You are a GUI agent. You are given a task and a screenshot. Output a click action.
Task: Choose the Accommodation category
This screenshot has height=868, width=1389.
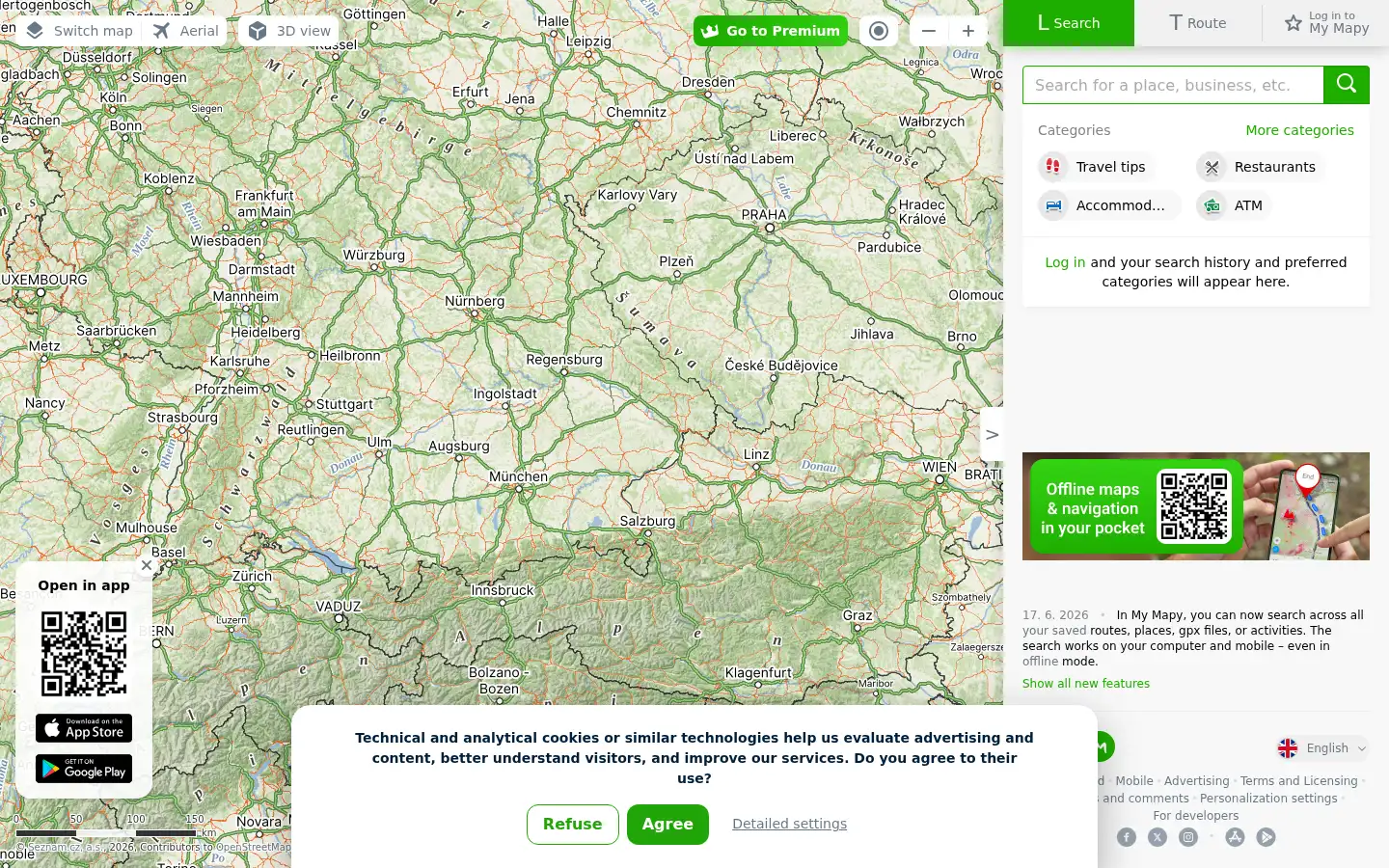pyautogui.click(x=1109, y=205)
